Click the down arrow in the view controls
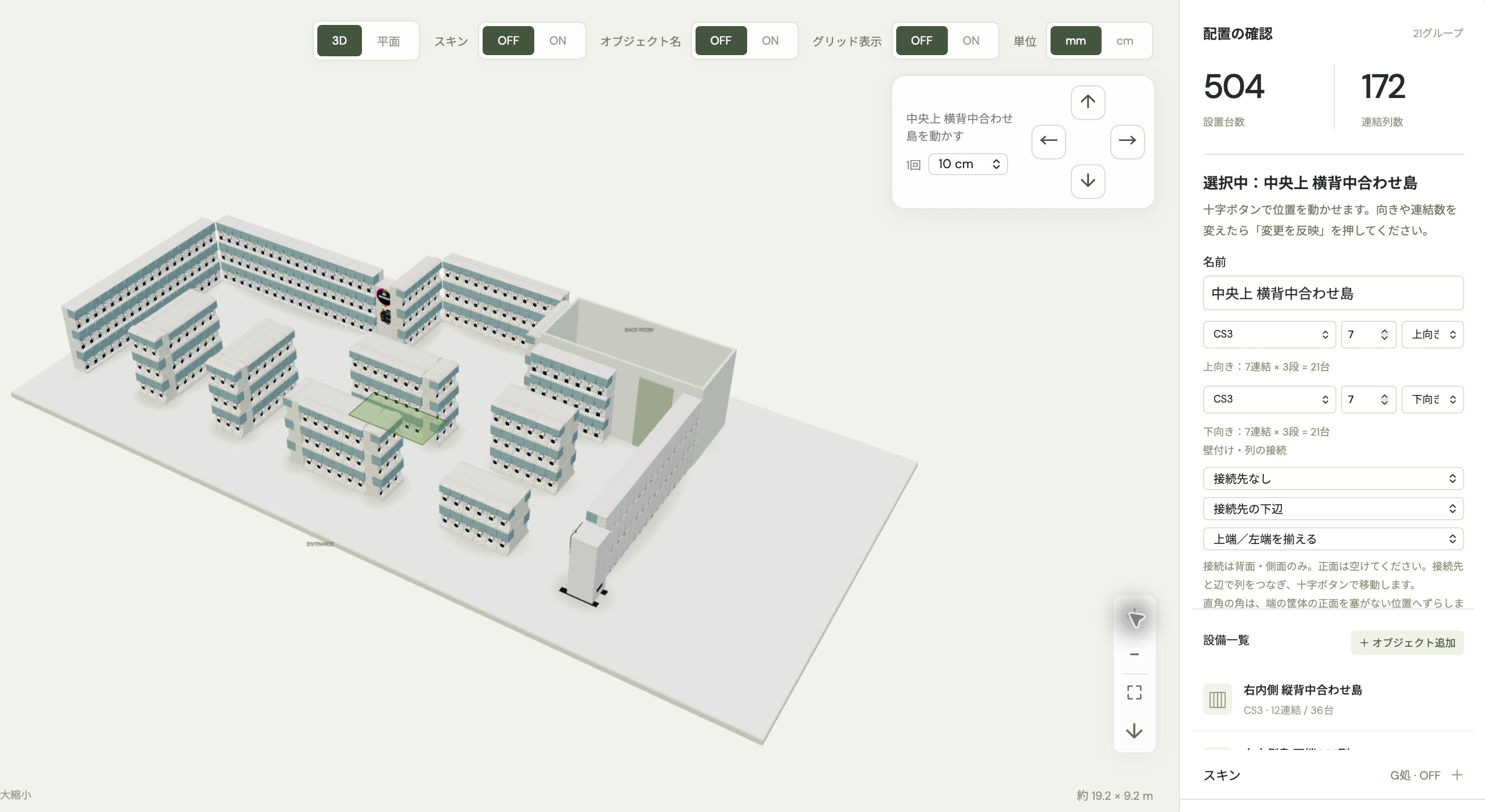This screenshot has height=812, width=1485. (1135, 731)
